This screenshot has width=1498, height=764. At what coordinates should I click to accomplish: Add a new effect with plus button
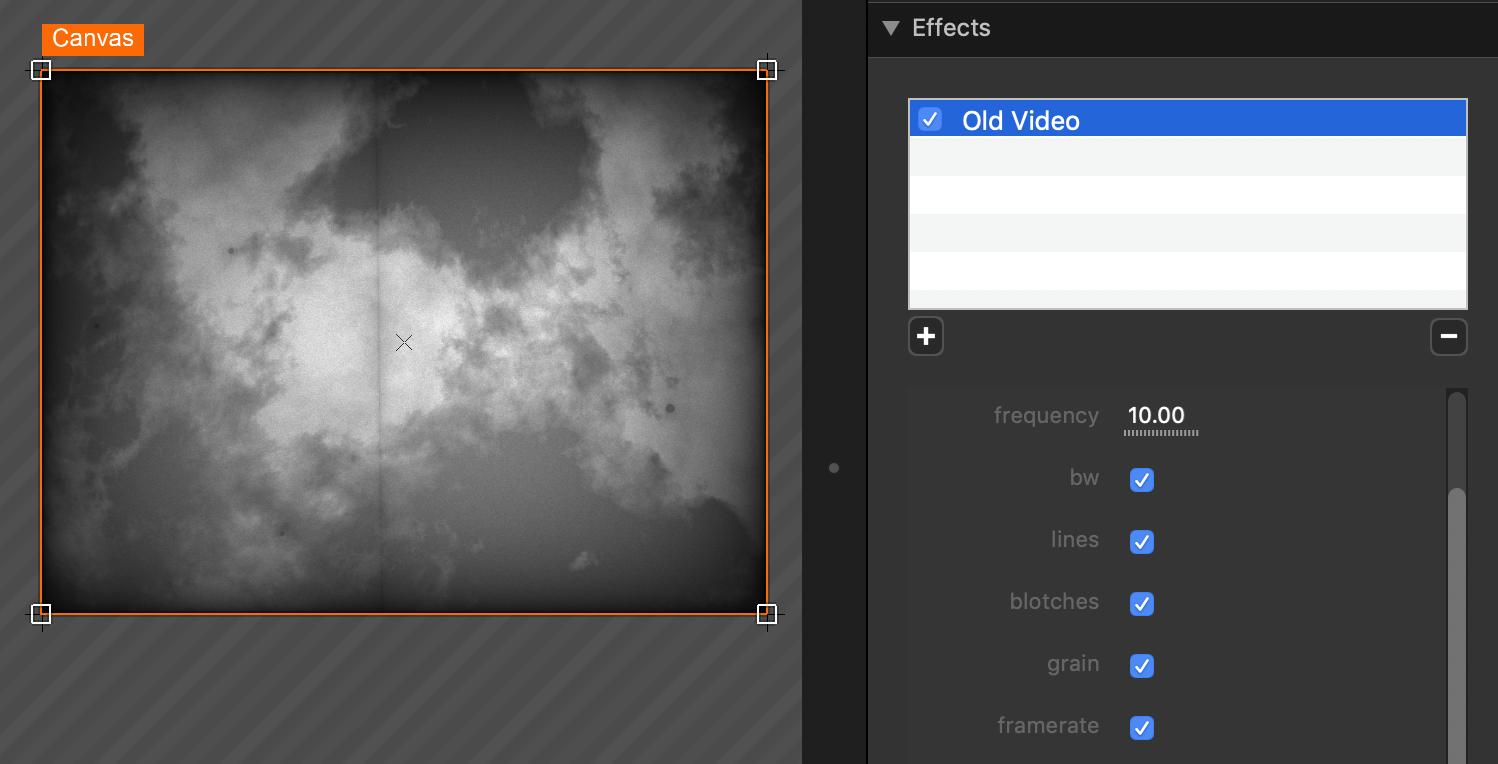coord(926,336)
